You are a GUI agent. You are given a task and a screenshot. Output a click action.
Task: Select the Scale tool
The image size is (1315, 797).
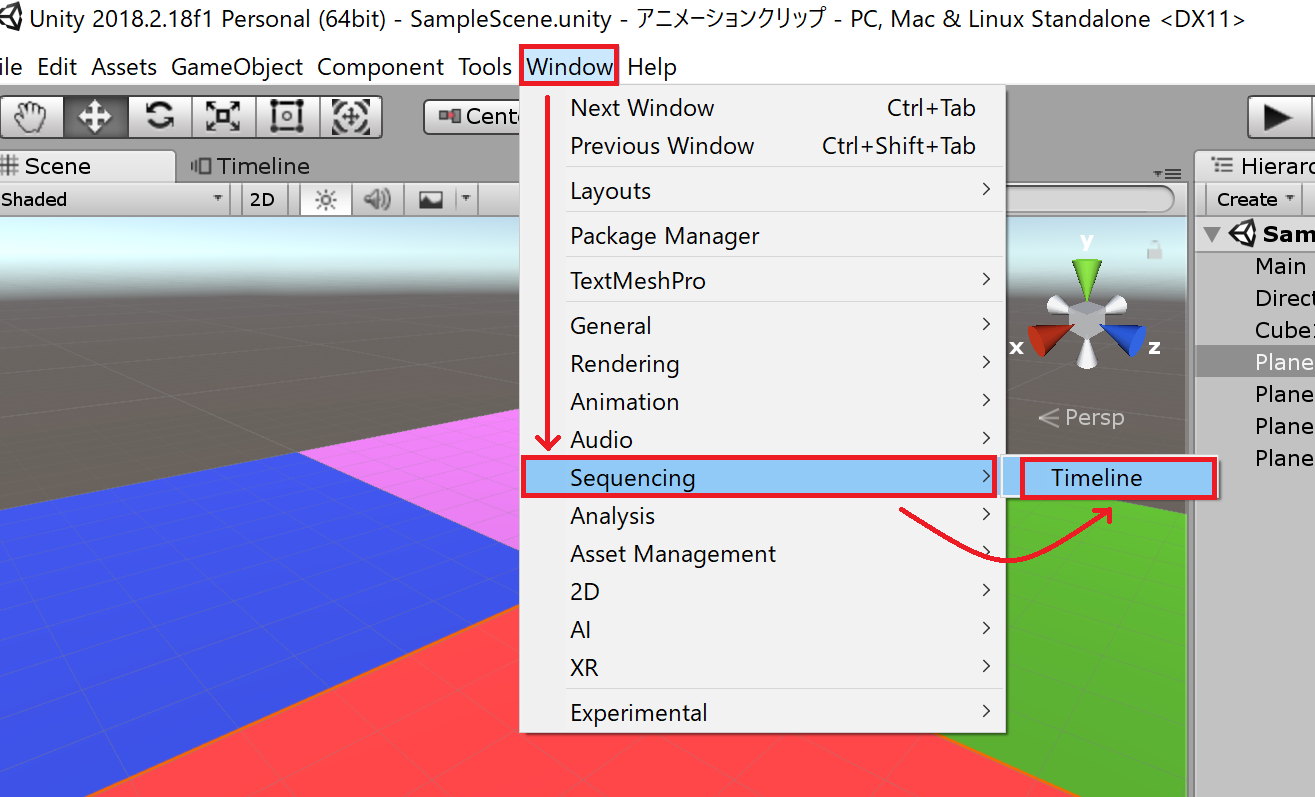(223, 117)
